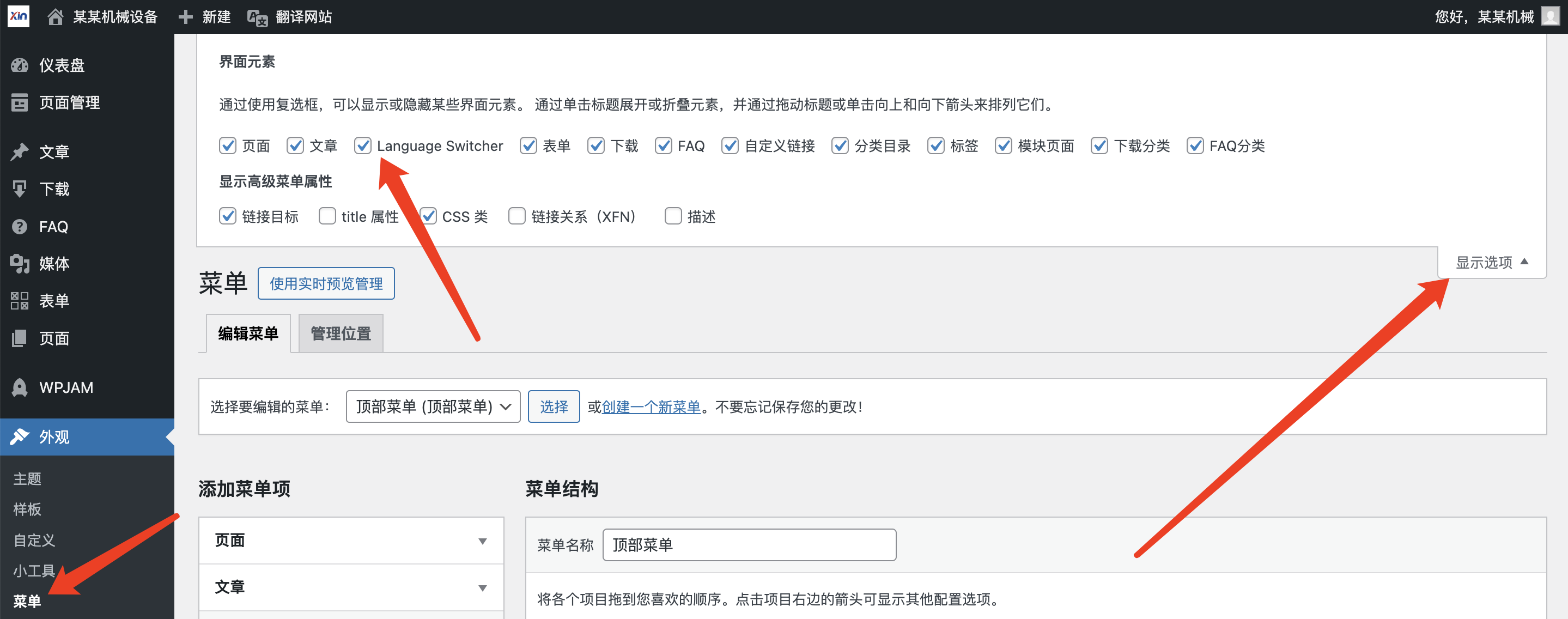The image size is (1568, 619).
Task: Expand the 页面 add-menu-item panel
Action: click(x=482, y=541)
